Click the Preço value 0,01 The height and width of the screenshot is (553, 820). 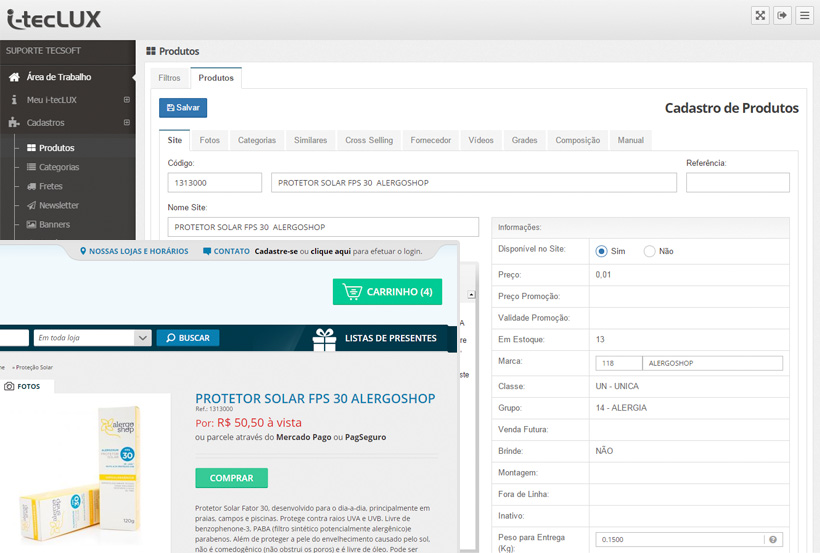[x=603, y=275]
